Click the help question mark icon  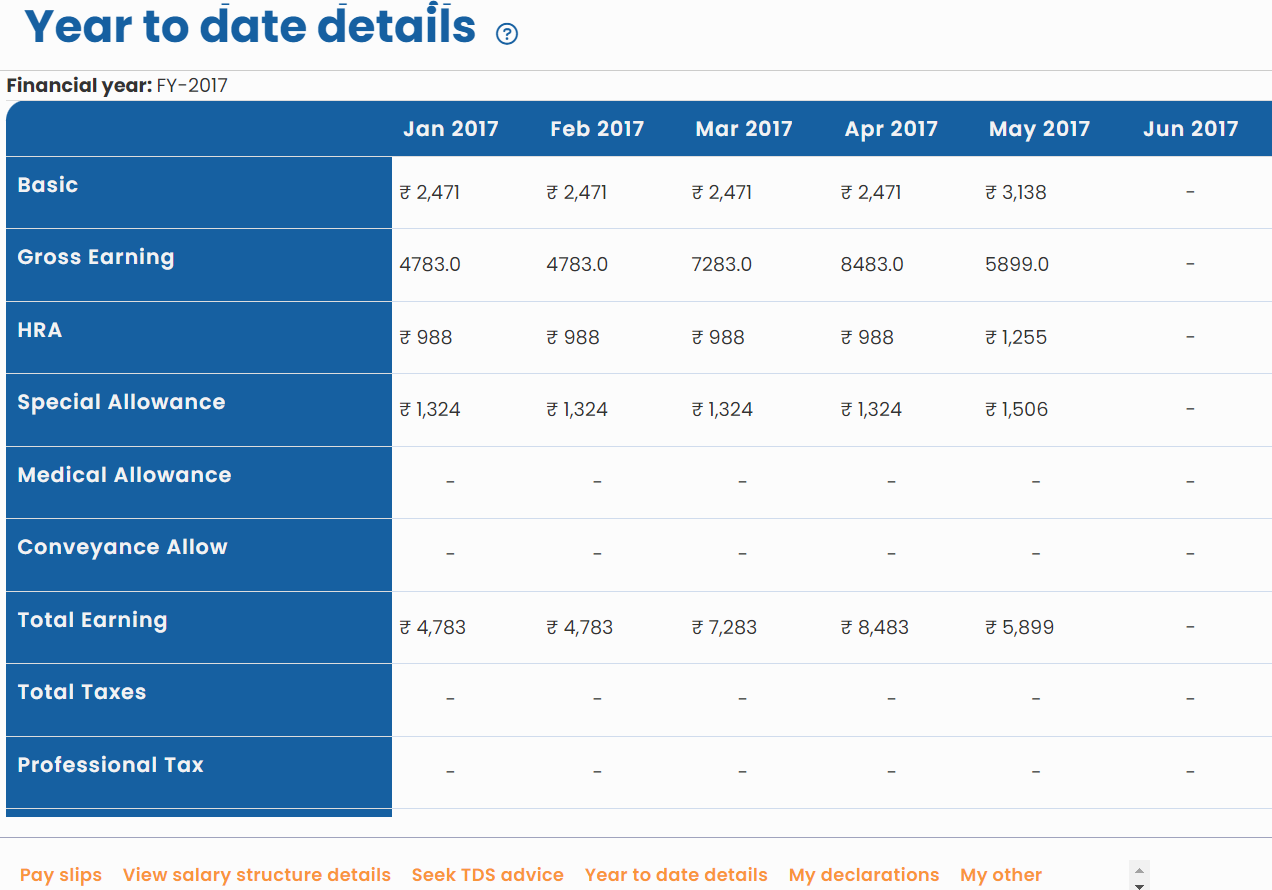pyautogui.click(x=507, y=34)
